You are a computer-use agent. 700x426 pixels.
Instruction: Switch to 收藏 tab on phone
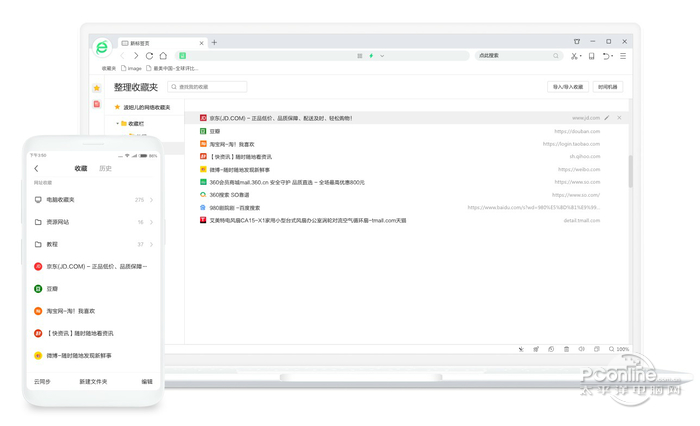click(x=81, y=168)
